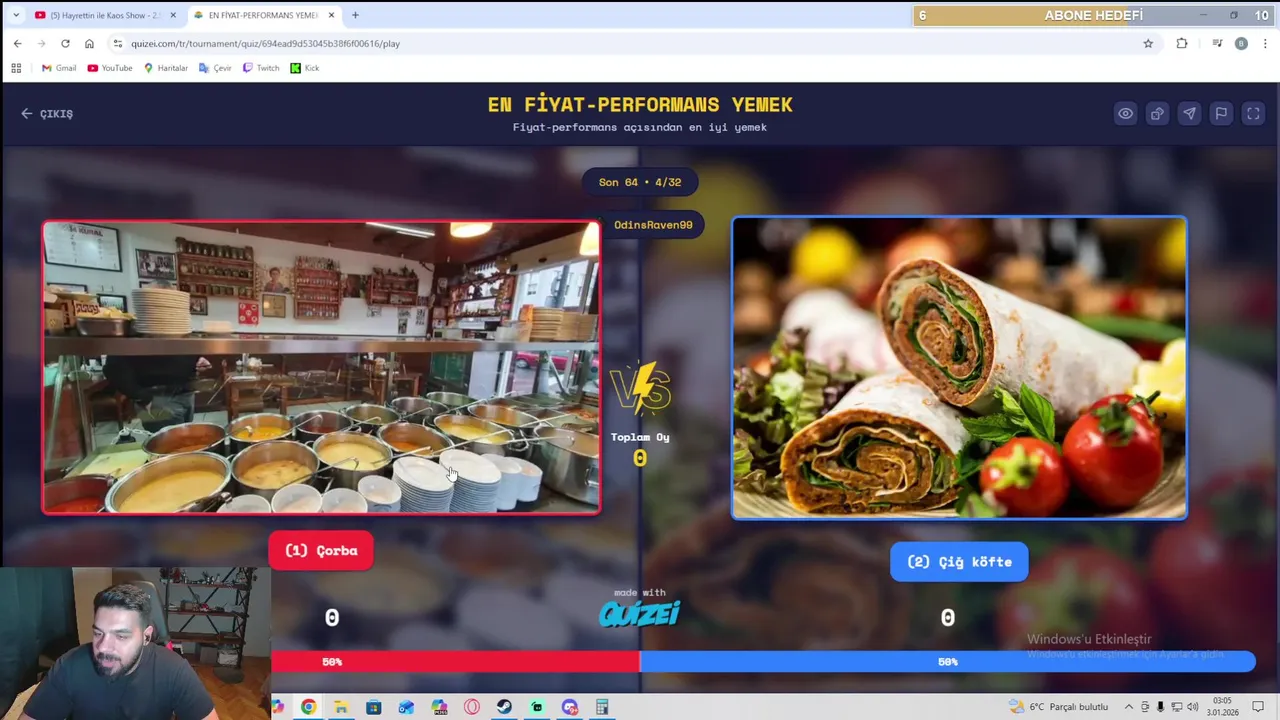This screenshot has width=1280, height=720.
Task: Expand the system tray hidden icons chevron
Action: pos(1129,707)
